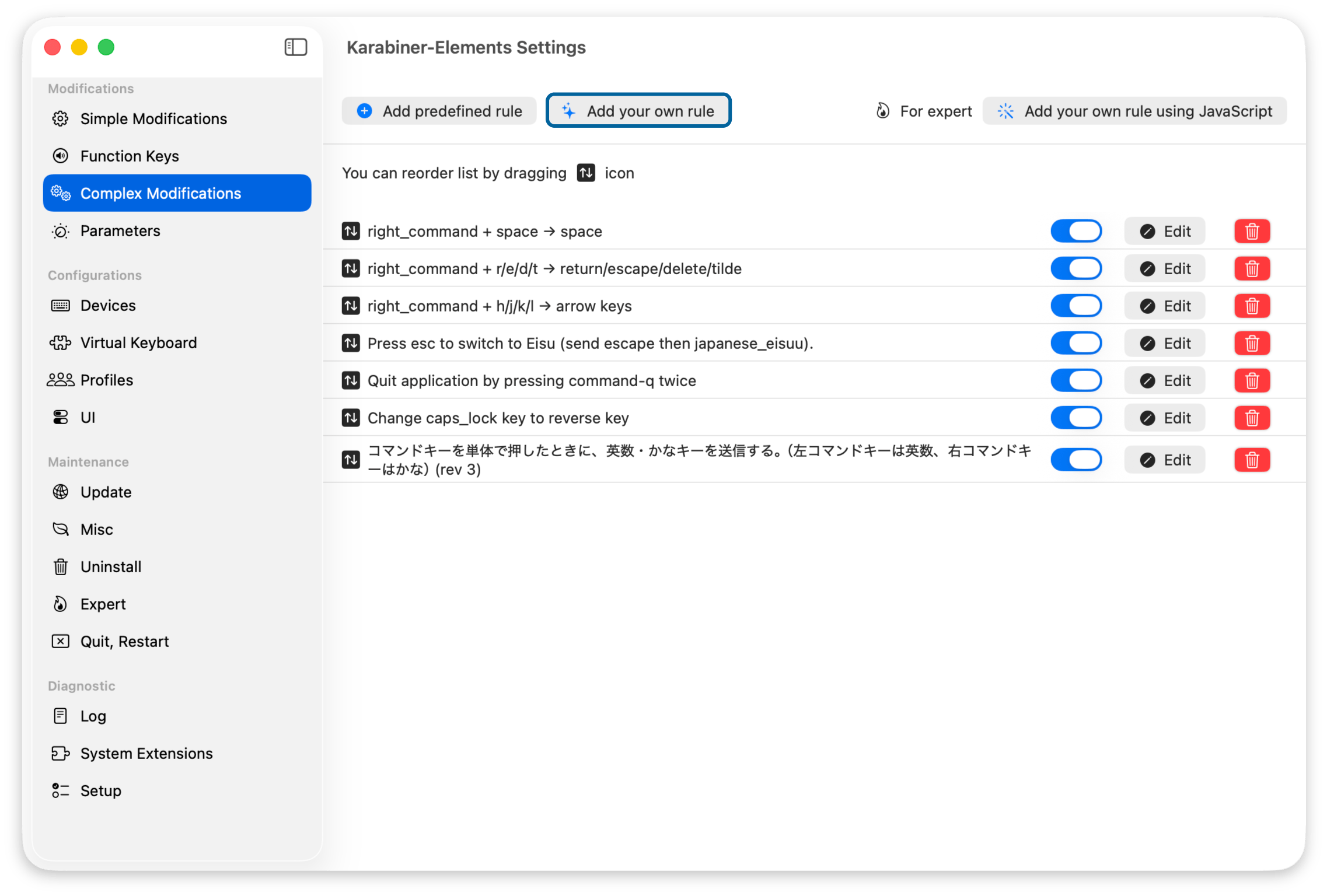Image resolution: width=1327 pixels, height=896 pixels.
Task: Edit the Japanese command key rule
Action: [1165, 460]
